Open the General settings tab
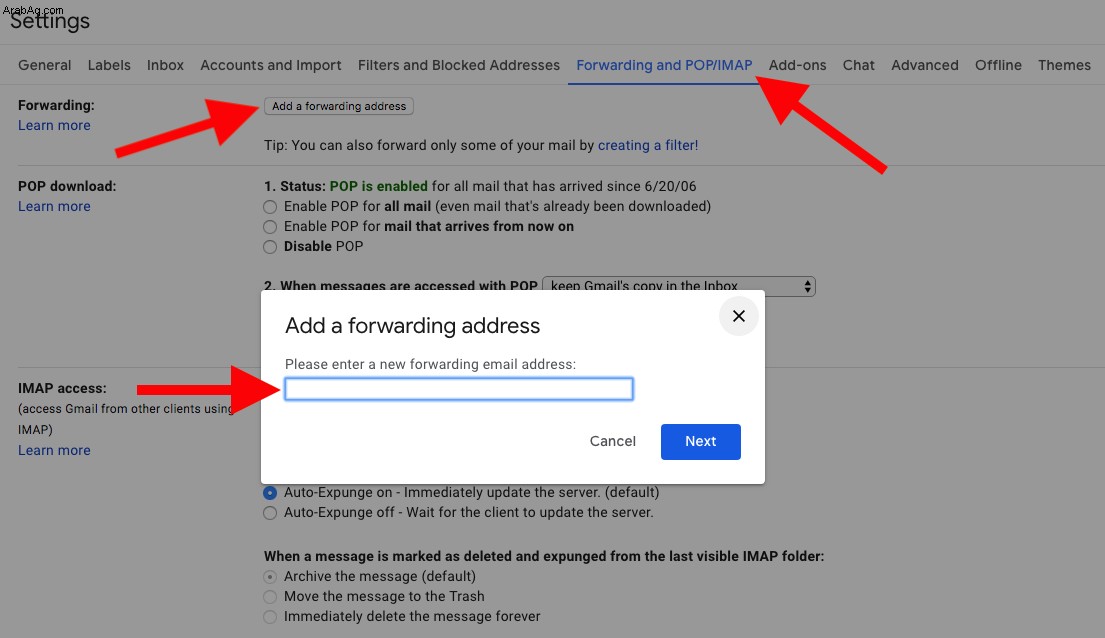 [44, 65]
